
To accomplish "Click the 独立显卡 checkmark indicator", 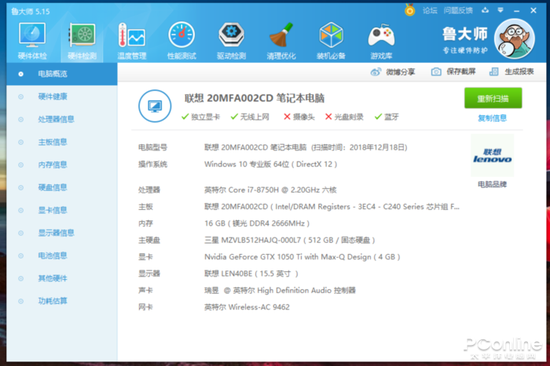I will 200,117.
